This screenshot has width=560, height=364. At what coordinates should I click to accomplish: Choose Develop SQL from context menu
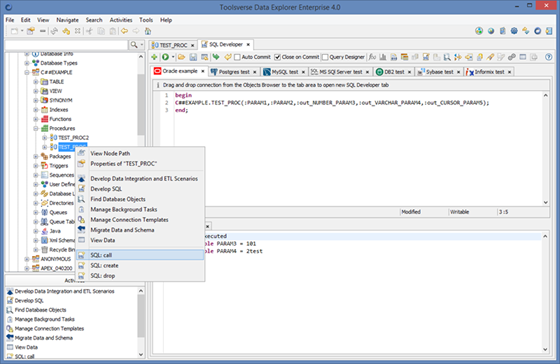tap(106, 189)
